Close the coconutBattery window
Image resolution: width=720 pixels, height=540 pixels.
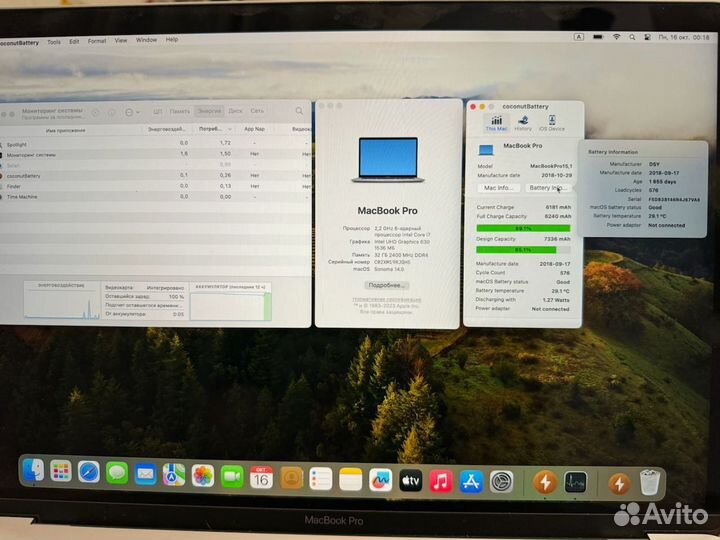click(x=473, y=107)
